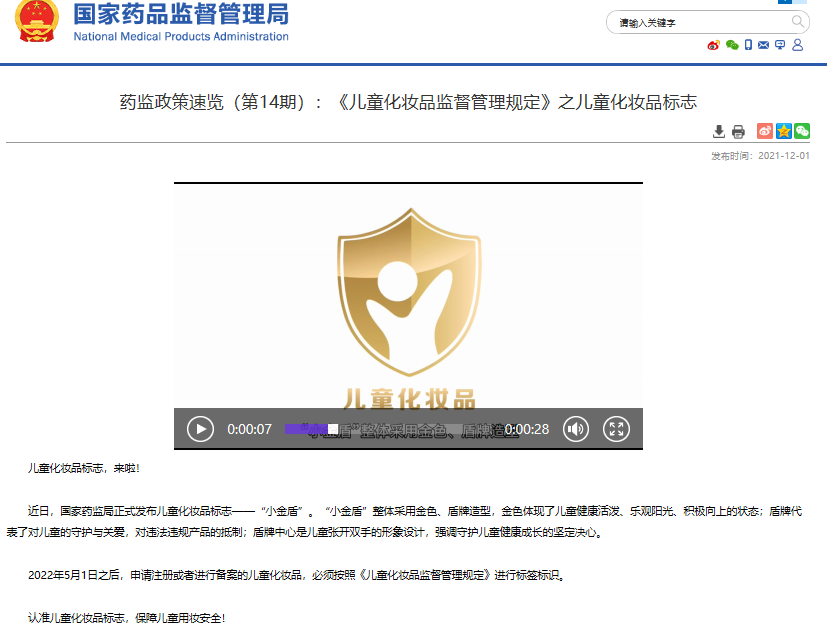Open the header WeChat icon
This screenshot has width=827, height=629.
pos(732,45)
